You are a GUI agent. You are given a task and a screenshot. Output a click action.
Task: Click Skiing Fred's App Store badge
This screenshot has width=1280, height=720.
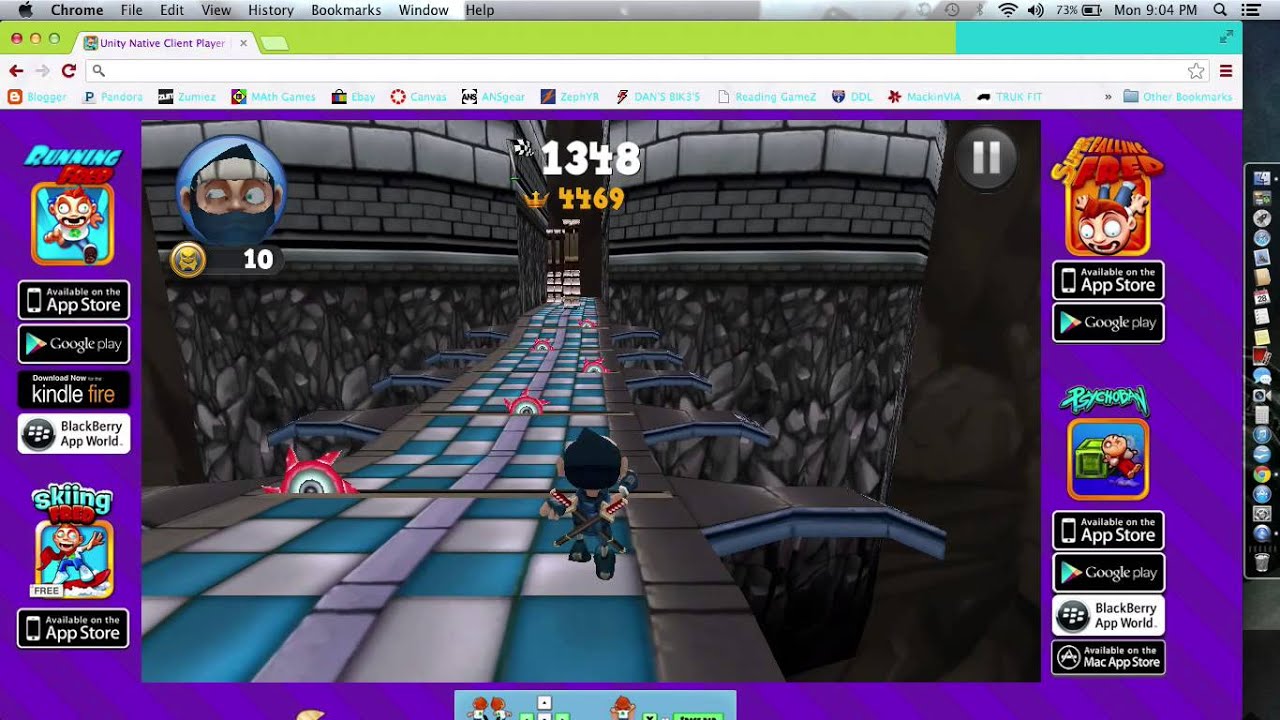(73, 628)
